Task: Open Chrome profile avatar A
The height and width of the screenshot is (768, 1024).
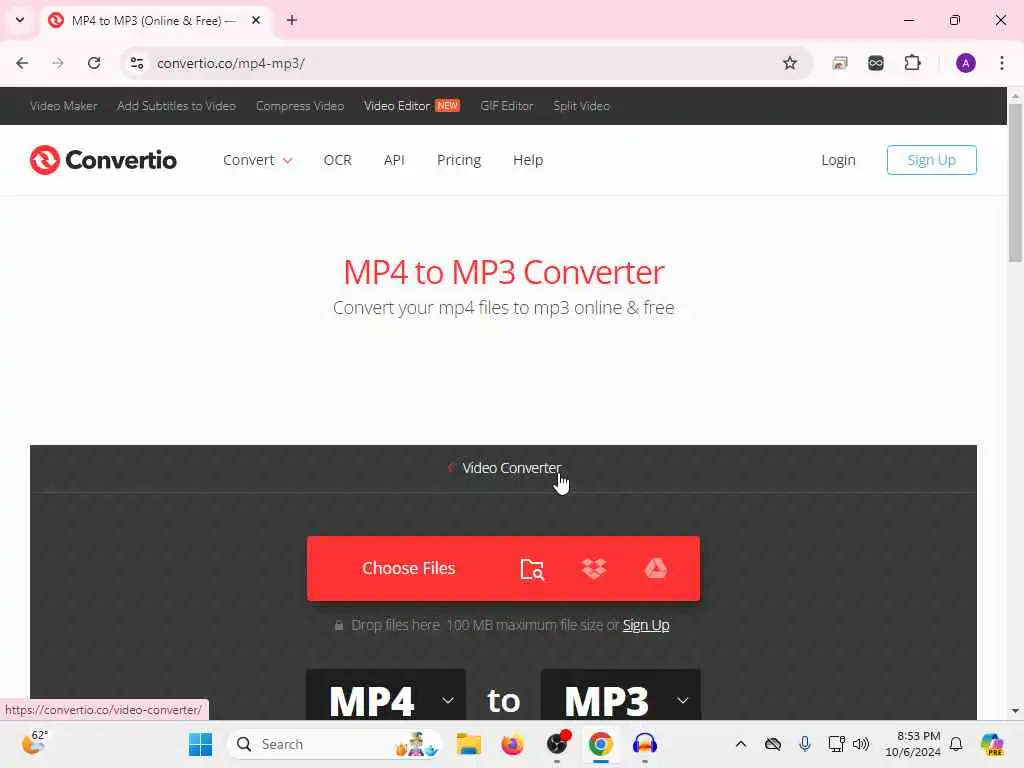Action: [x=966, y=63]
